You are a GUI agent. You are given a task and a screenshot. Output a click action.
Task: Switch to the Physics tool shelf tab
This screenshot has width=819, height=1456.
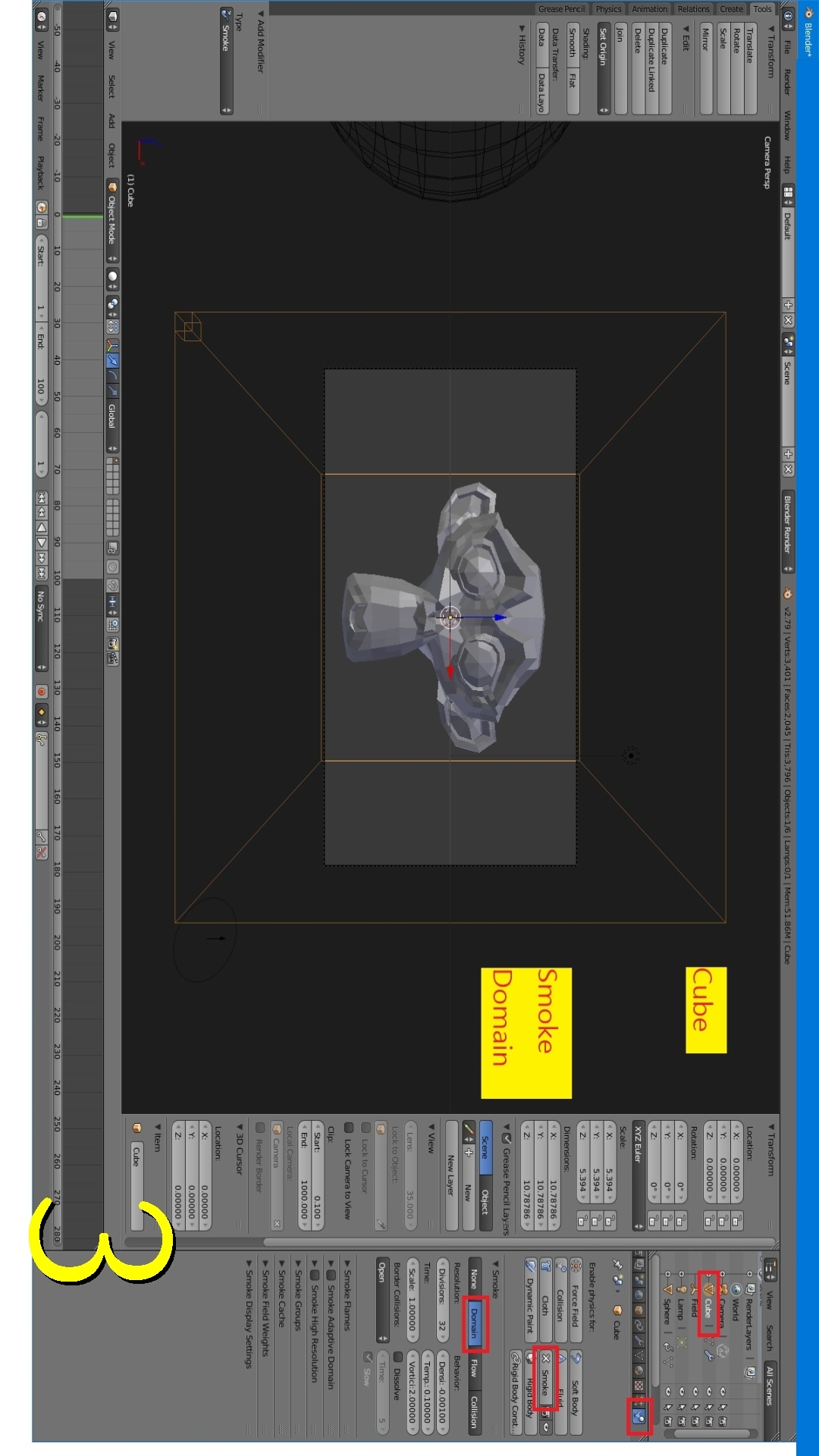click(608, 9)
